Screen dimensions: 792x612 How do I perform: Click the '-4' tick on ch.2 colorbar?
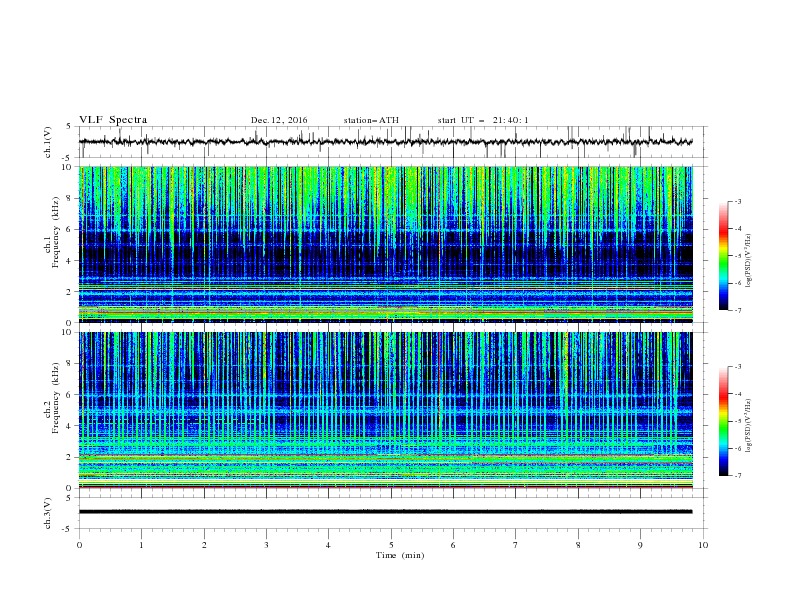737,394
